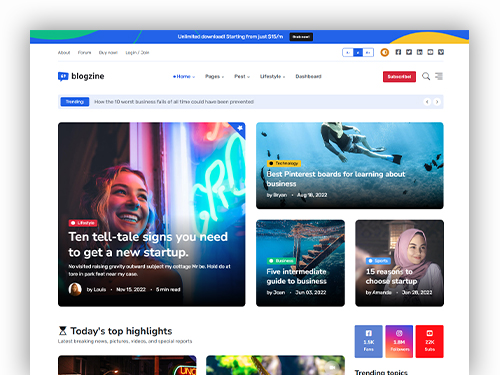This screenshot has height=375, width=500.
Task: Open the offcanvas menu lines icon
Action: [x=439, y=76]
